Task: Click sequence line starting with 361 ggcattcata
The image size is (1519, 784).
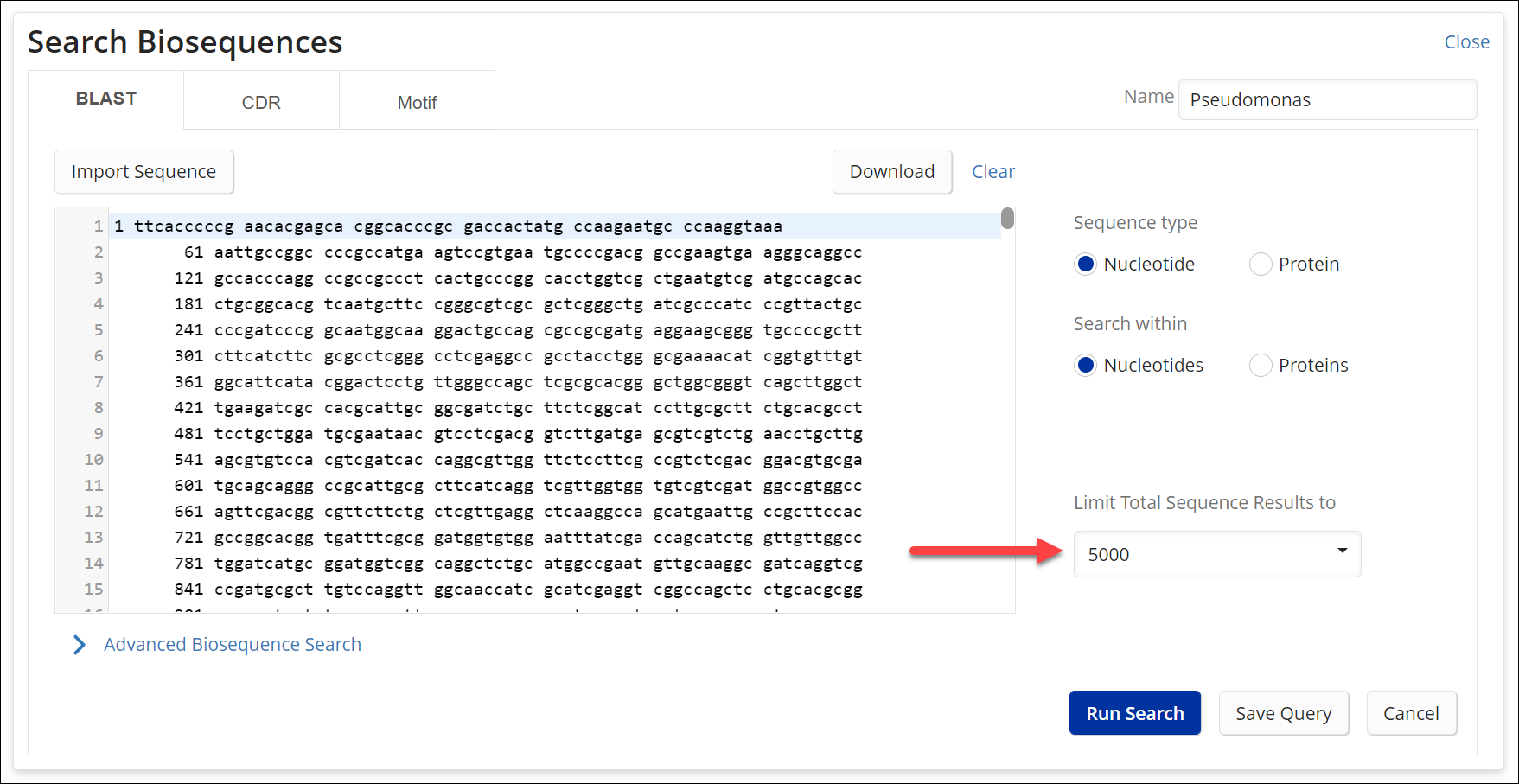Action: (x=554, y=382)
